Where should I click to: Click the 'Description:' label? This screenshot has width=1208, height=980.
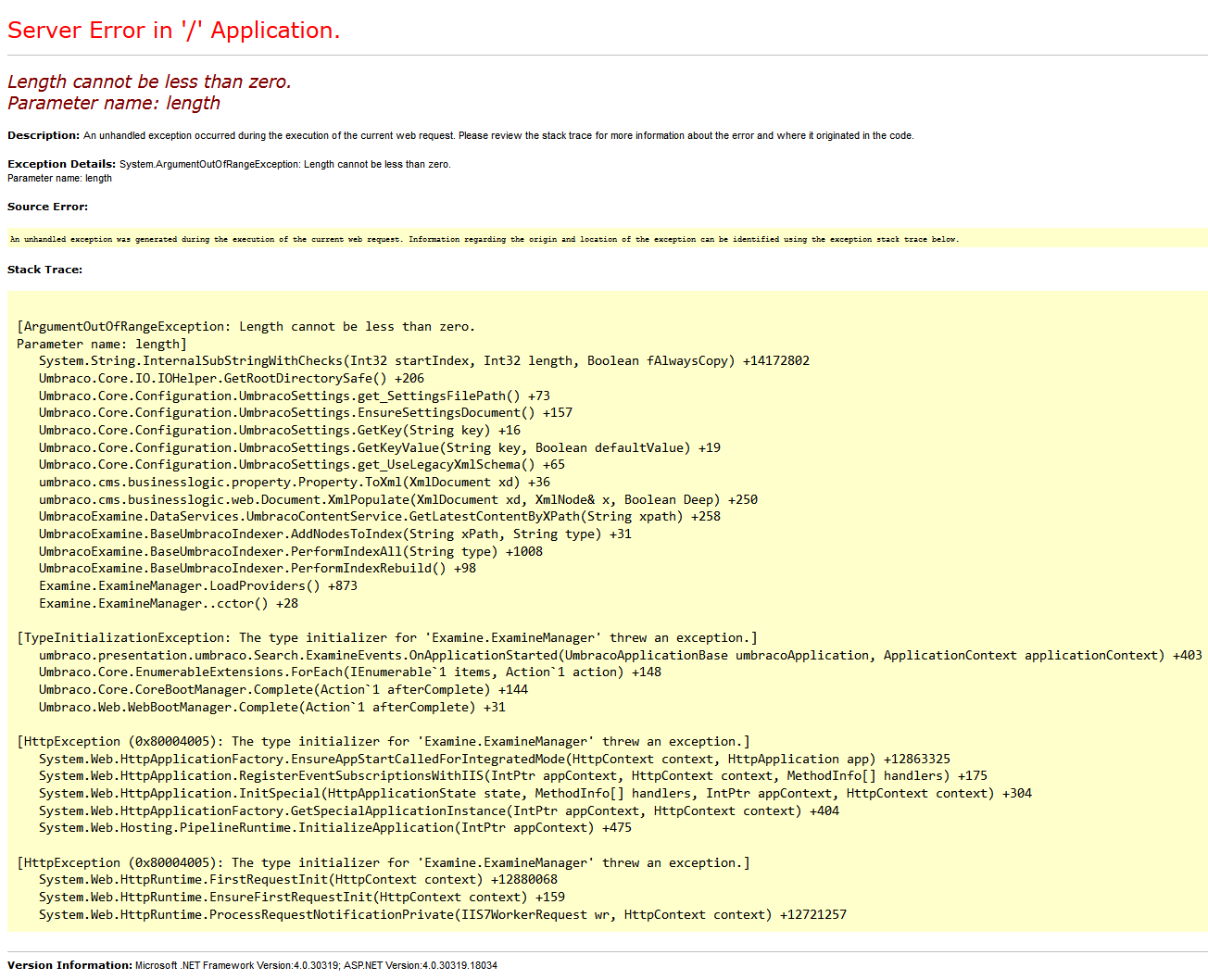(x=44, y=135)
